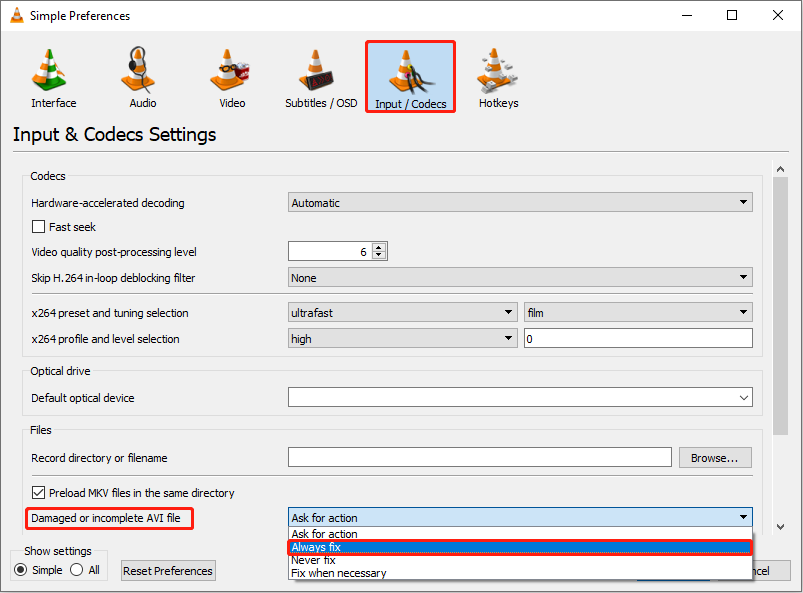Minimize the Simple Preferences window

(687, 15)
